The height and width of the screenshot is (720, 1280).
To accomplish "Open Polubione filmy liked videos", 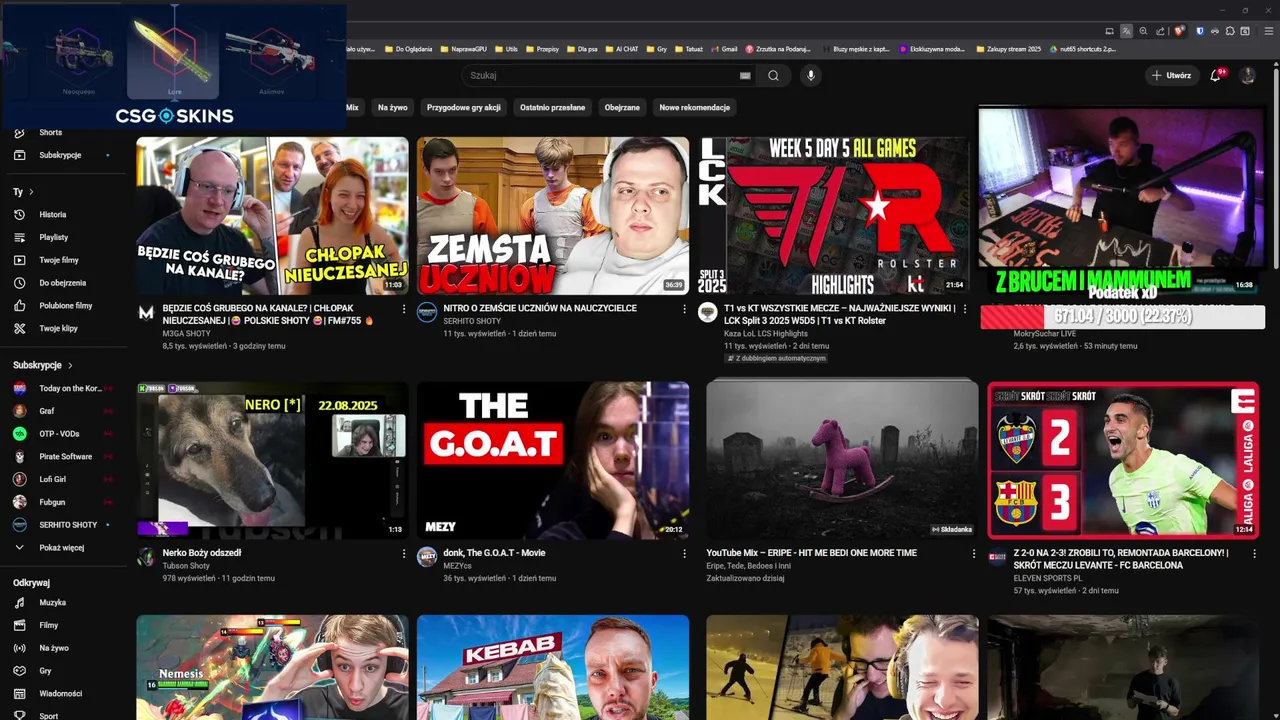I will click(65, 306).
